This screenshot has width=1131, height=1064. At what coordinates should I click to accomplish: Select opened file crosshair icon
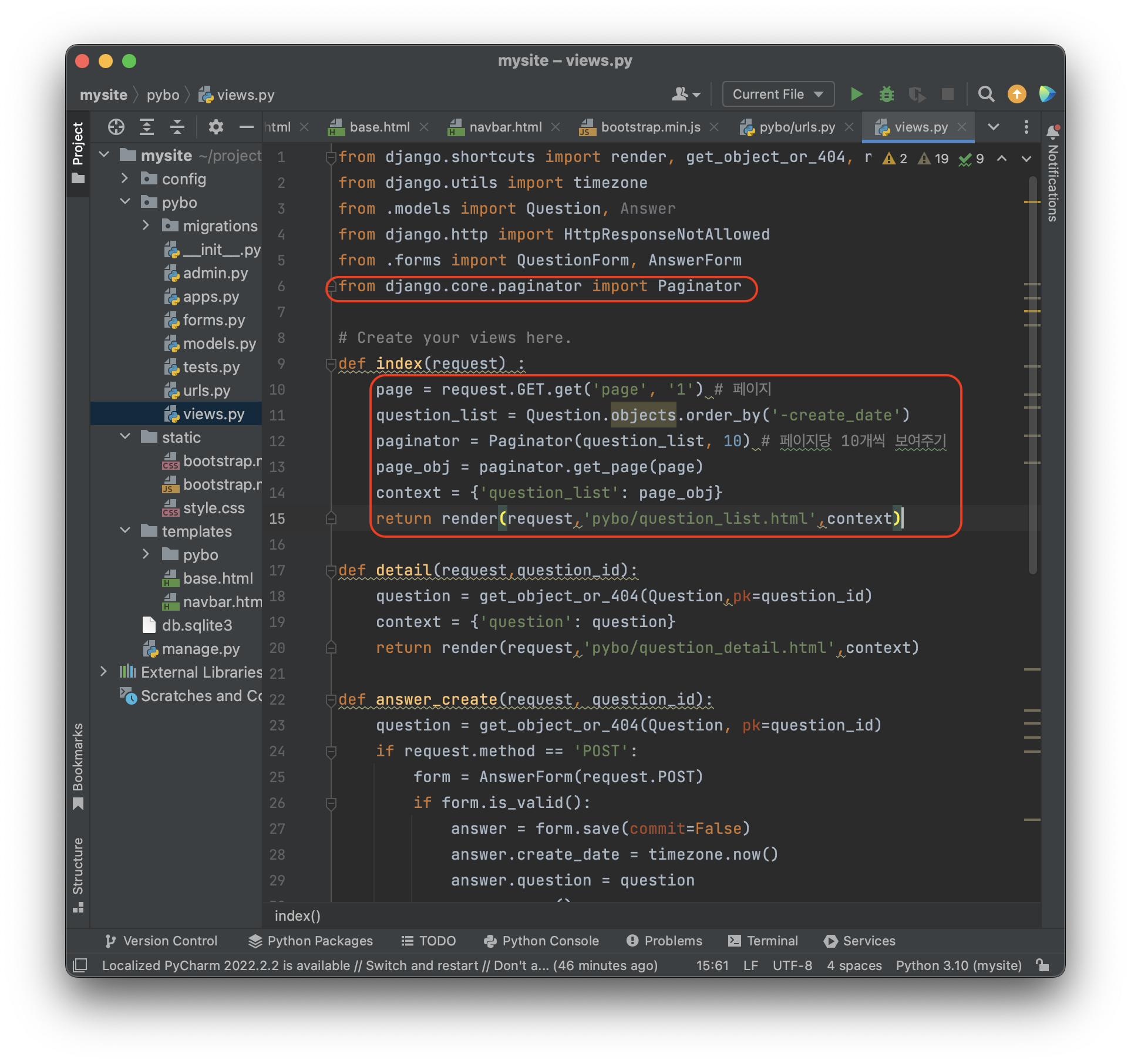(116, 127)
